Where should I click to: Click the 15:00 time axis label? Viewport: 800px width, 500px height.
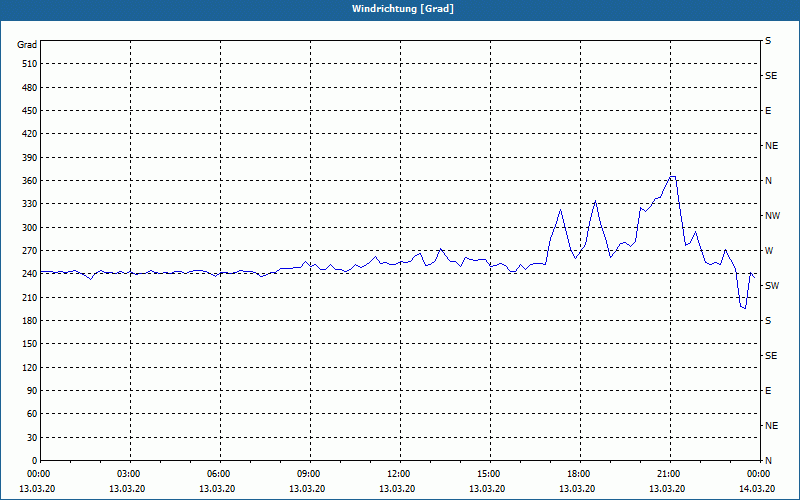488,473
